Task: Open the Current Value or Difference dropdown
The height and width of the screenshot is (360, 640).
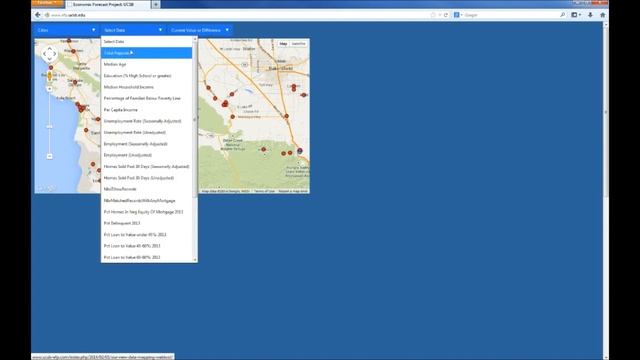Action: tap(200, 30)
